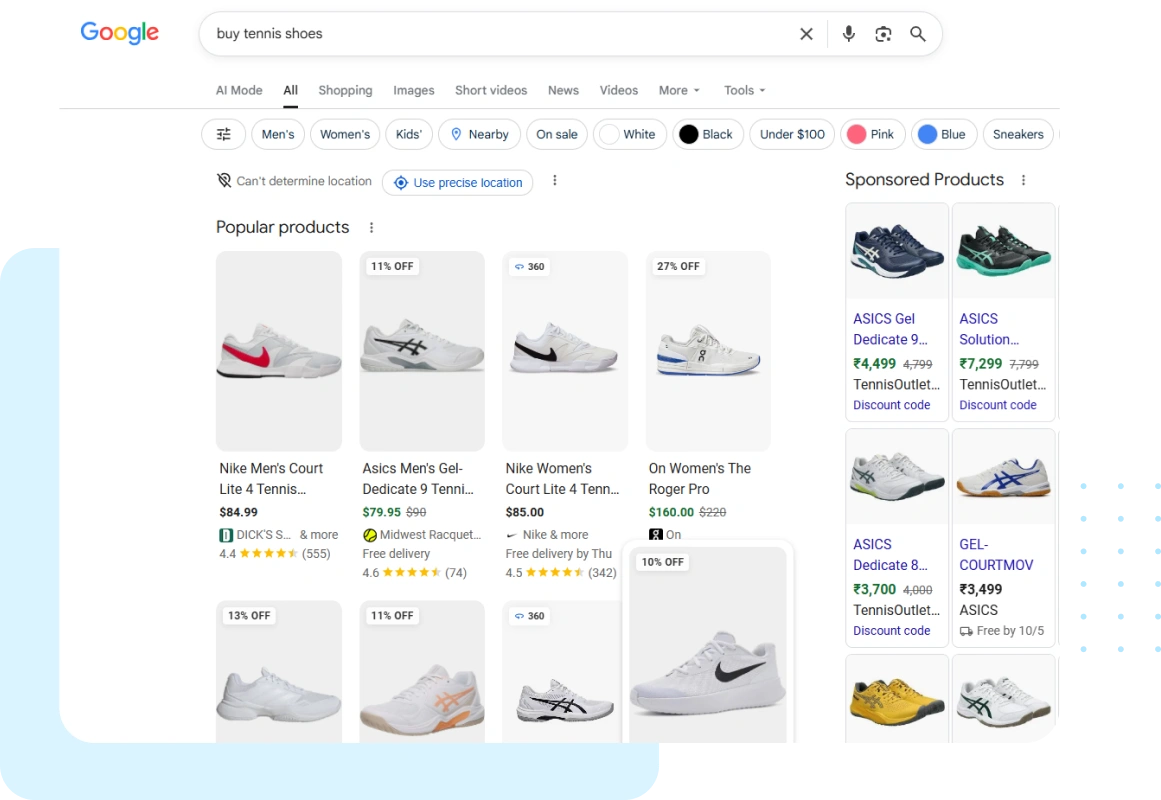Switch to the Images tab
1161x800 pixels.
[414, 90]
